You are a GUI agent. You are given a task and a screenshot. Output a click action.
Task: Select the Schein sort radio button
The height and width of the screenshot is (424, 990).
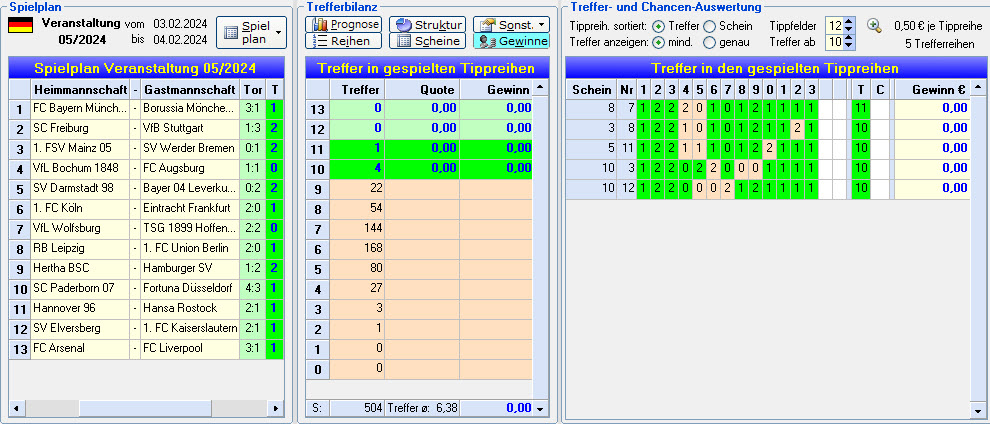pyautogui.click(x=710, y=26)
